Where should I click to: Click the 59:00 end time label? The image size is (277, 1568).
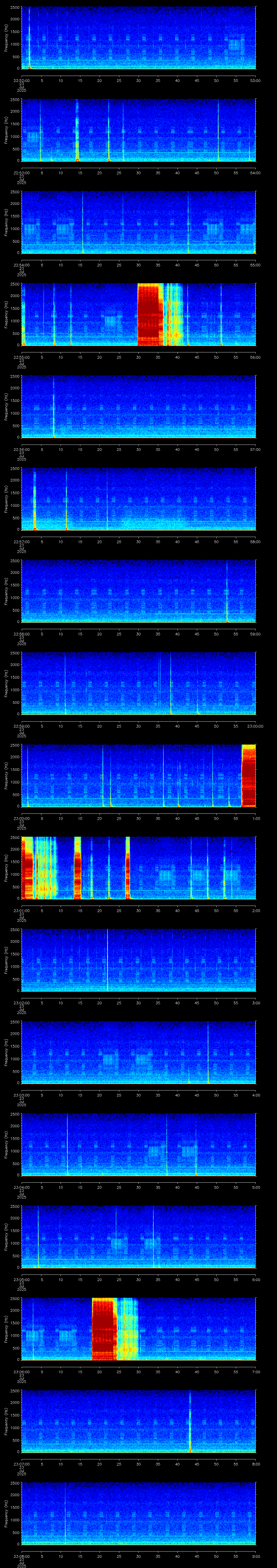pos(256,634)
